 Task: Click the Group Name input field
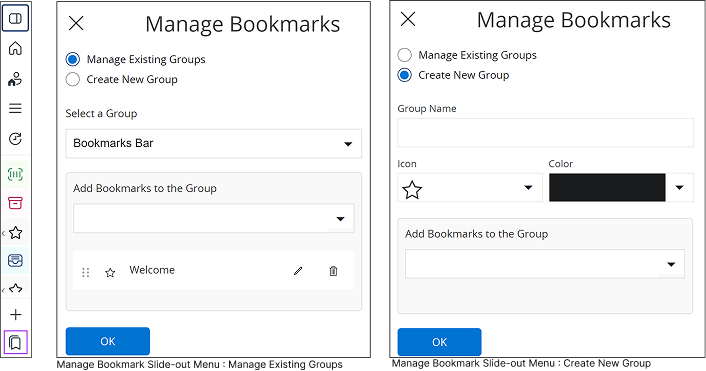[545, 132]
